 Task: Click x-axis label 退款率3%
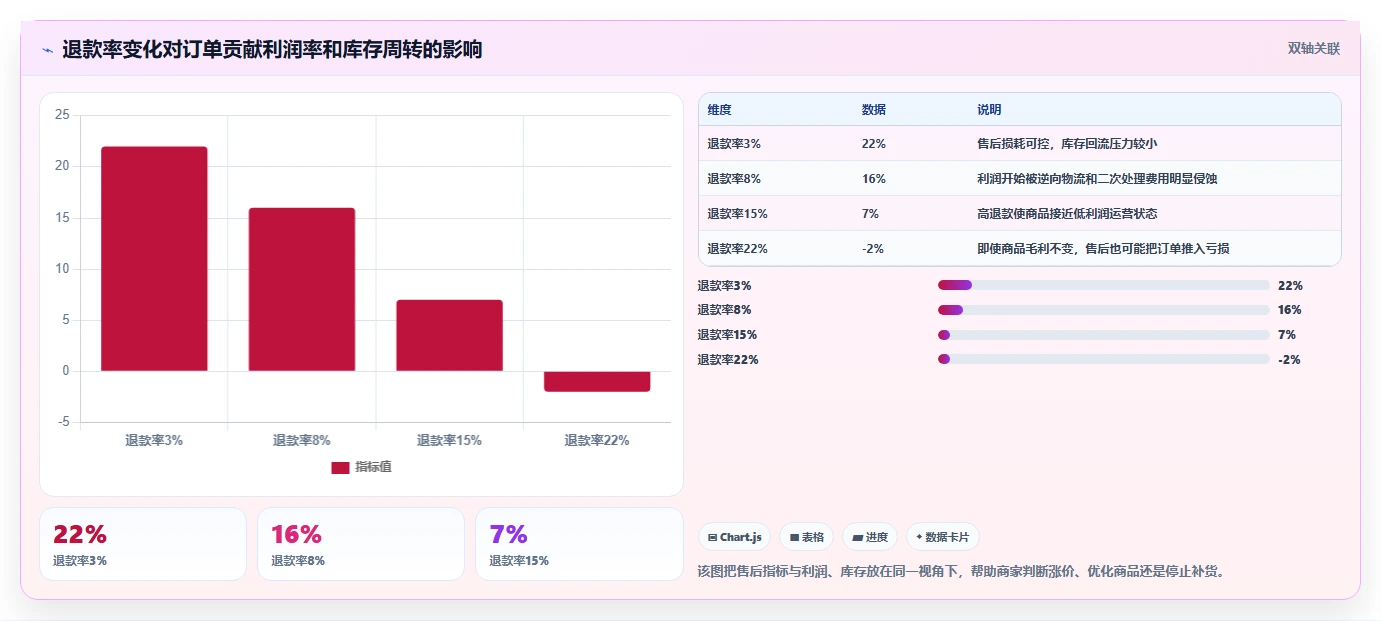click(x=154, y=440)
